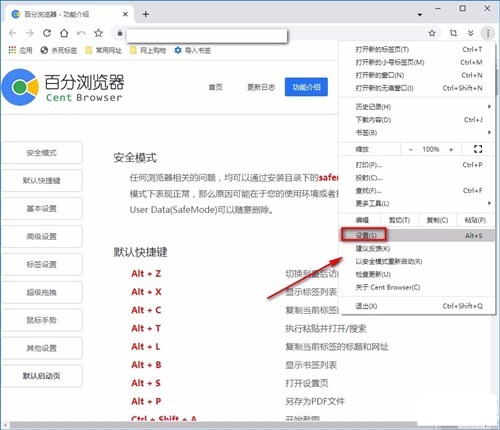Image resolution: width=500 pixels, height=430 pixels.
Task: Click 剪切(T) in the edit row
Action: (399, 220)
